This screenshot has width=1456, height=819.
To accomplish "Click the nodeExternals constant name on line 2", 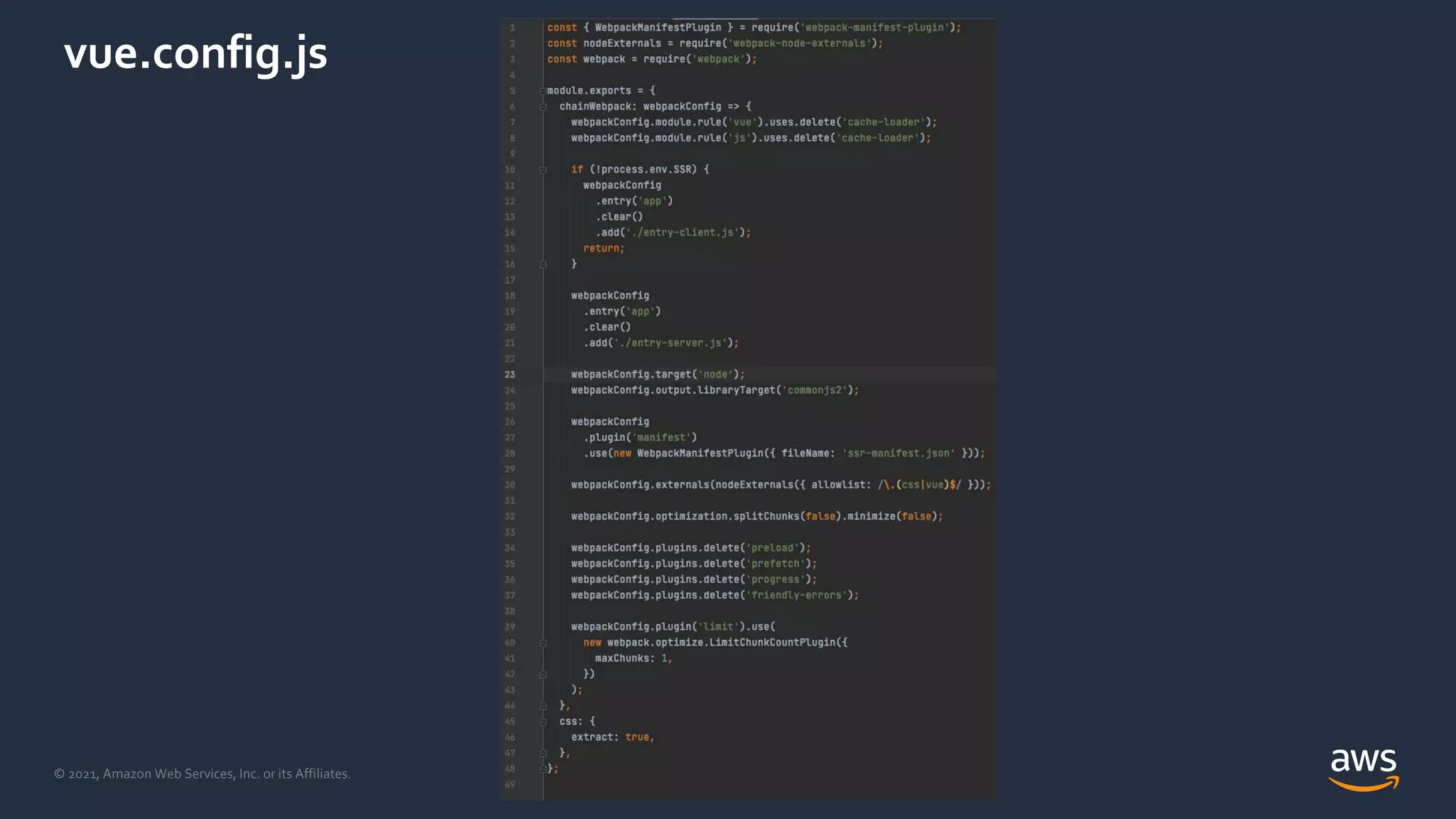I will [x=622, y=43].
